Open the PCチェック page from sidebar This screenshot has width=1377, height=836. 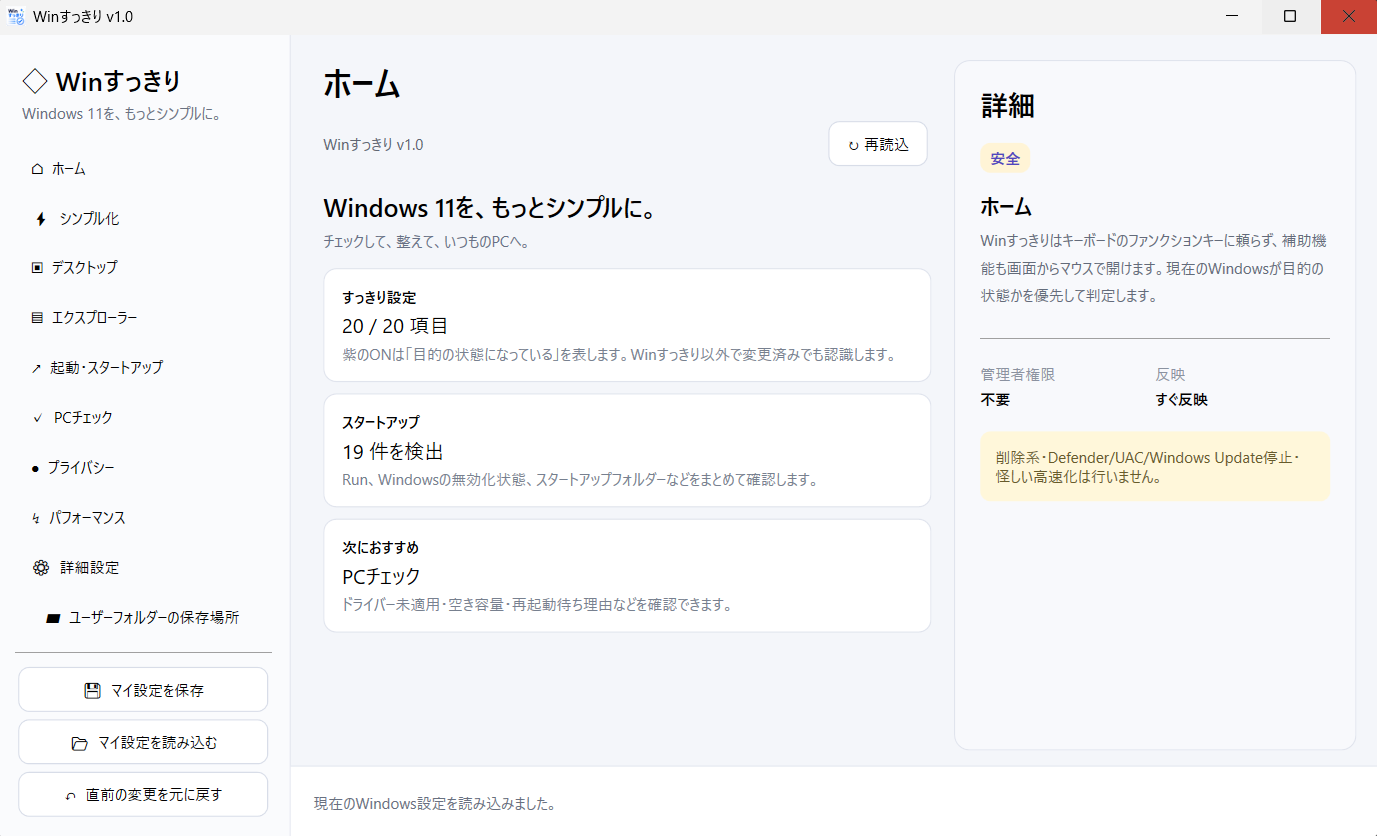point(145,418)
